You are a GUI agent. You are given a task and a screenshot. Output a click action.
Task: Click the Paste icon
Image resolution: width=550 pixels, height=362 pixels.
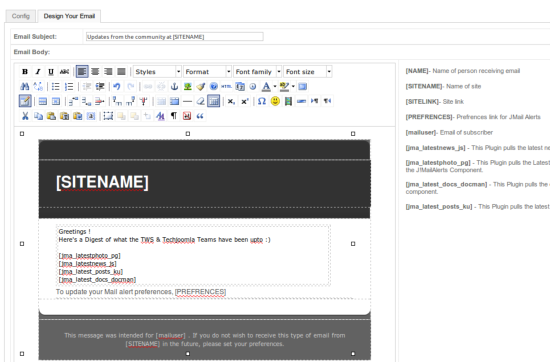pyautogui.click(x=51, y=116)
